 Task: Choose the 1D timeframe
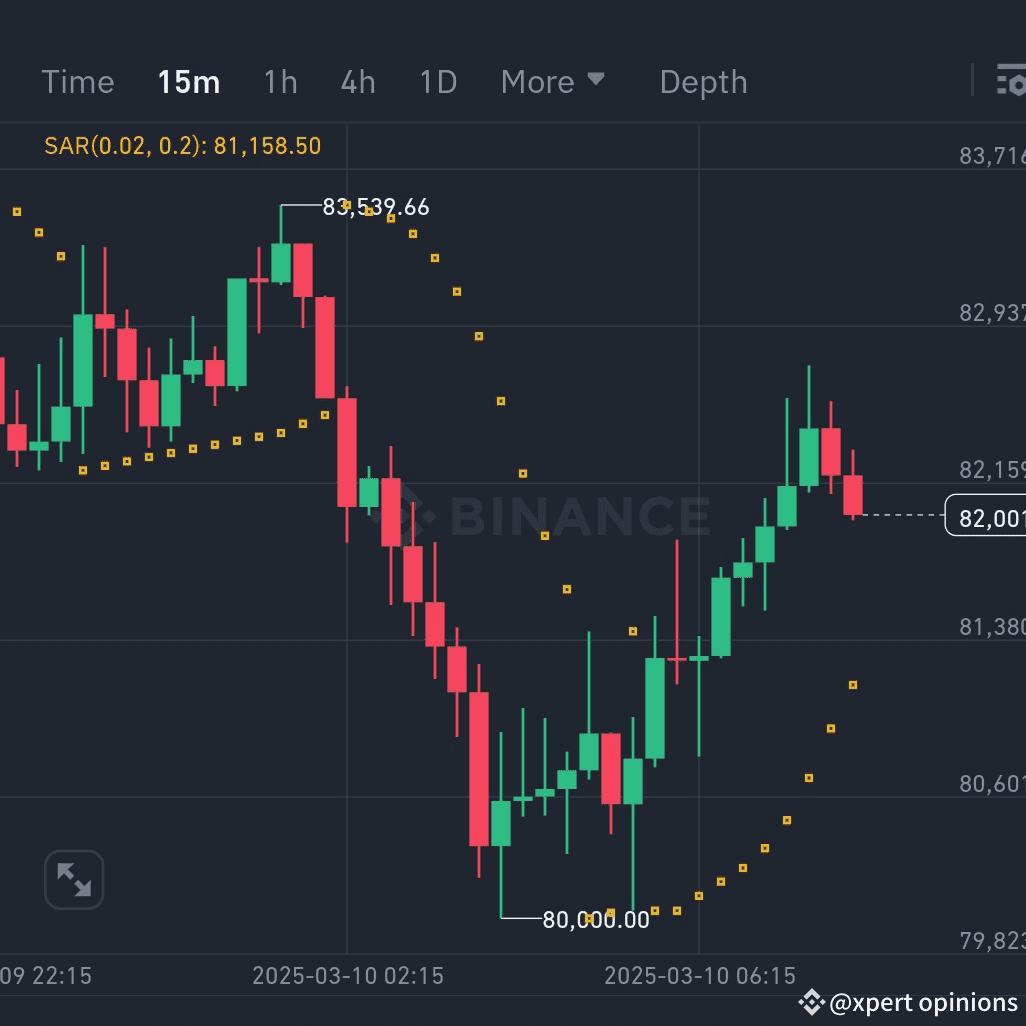(438, 82)
